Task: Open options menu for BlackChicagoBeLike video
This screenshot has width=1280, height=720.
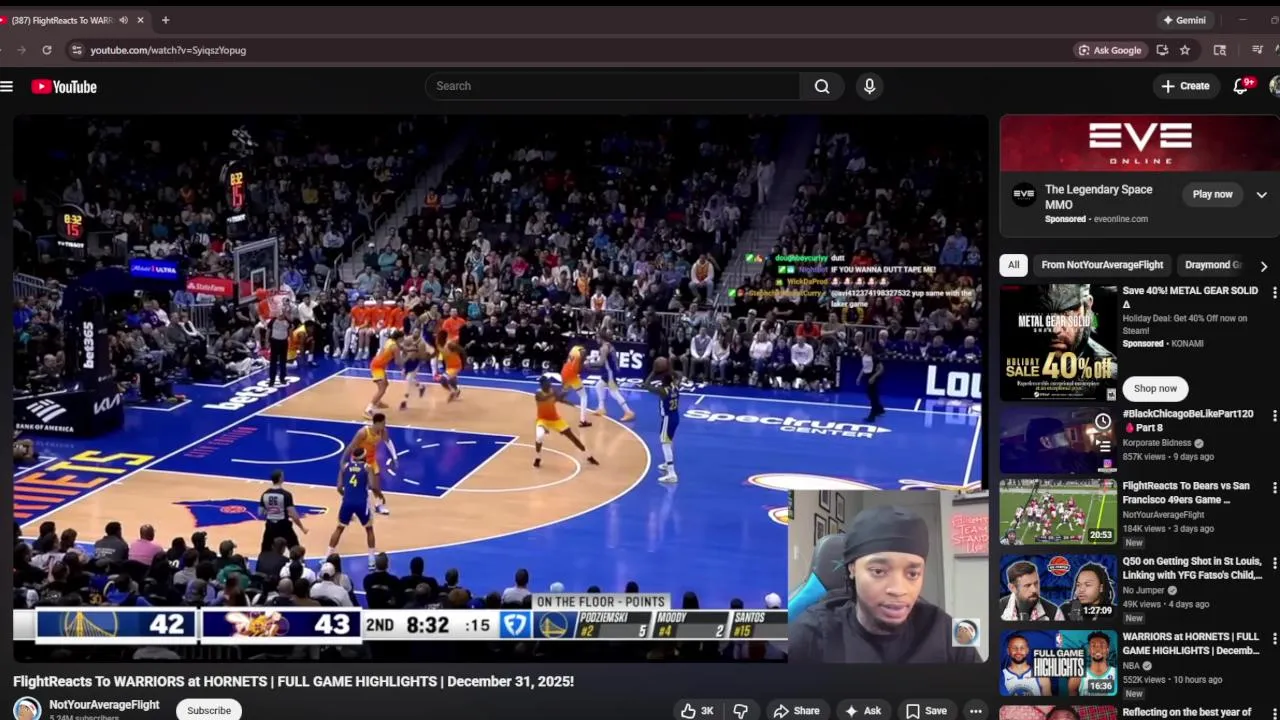Action: [x=1274, y=415]
